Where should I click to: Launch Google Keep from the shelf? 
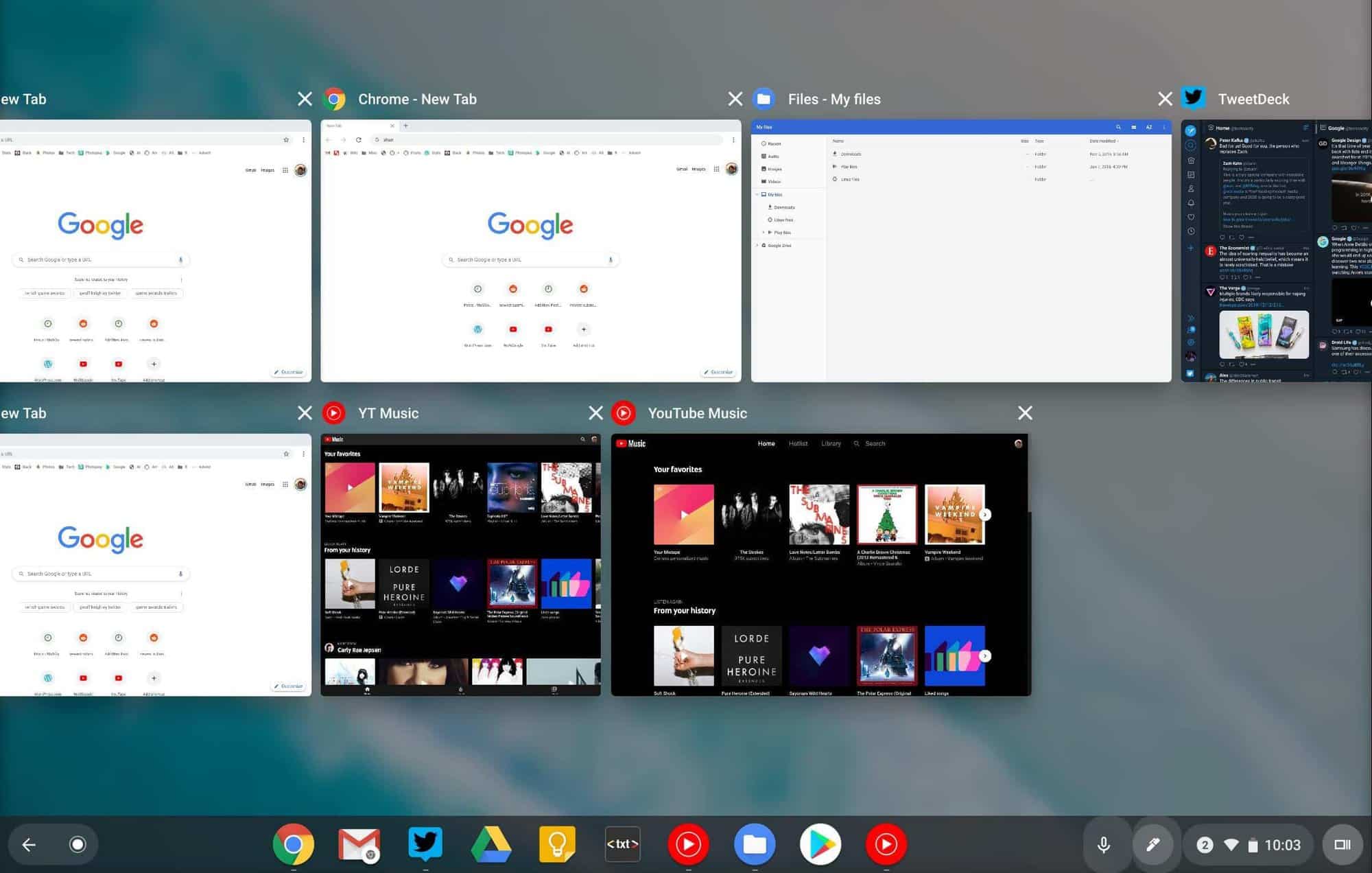coord(557,844)
